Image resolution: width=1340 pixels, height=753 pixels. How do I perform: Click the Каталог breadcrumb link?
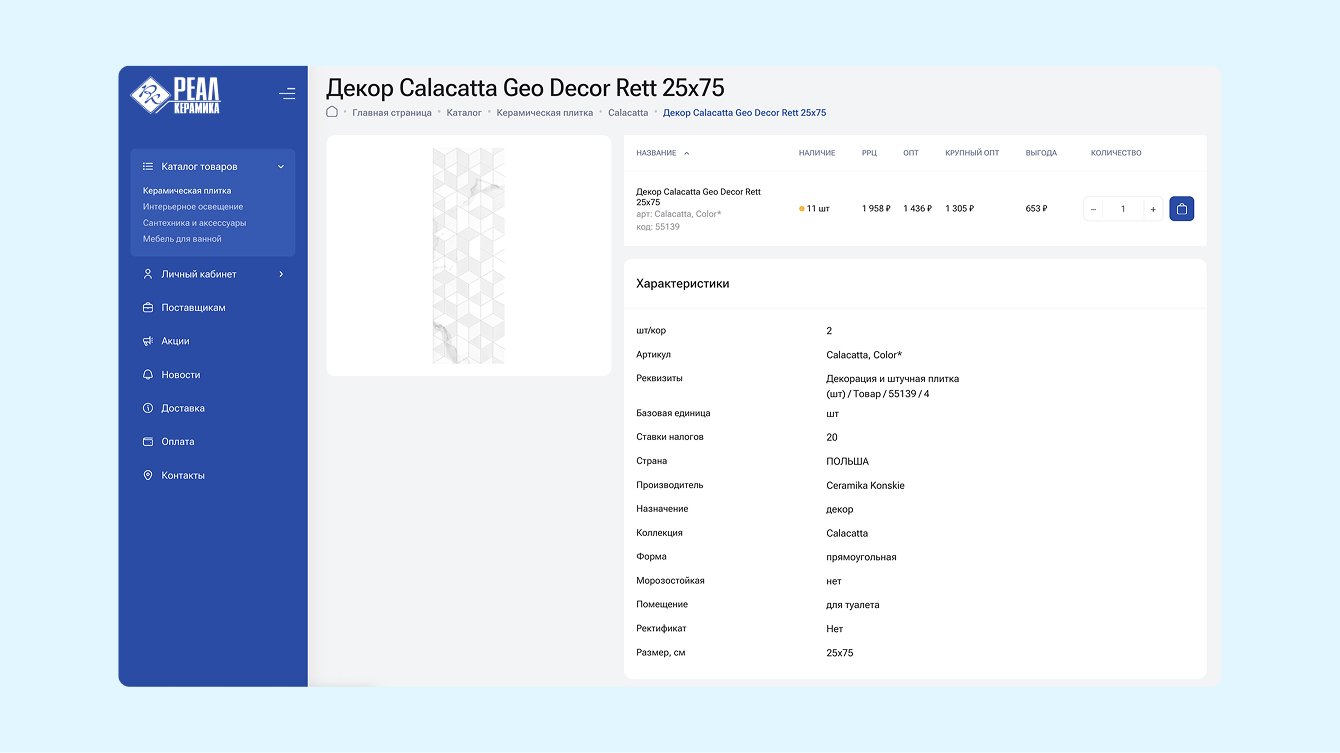tap(464, 113)
